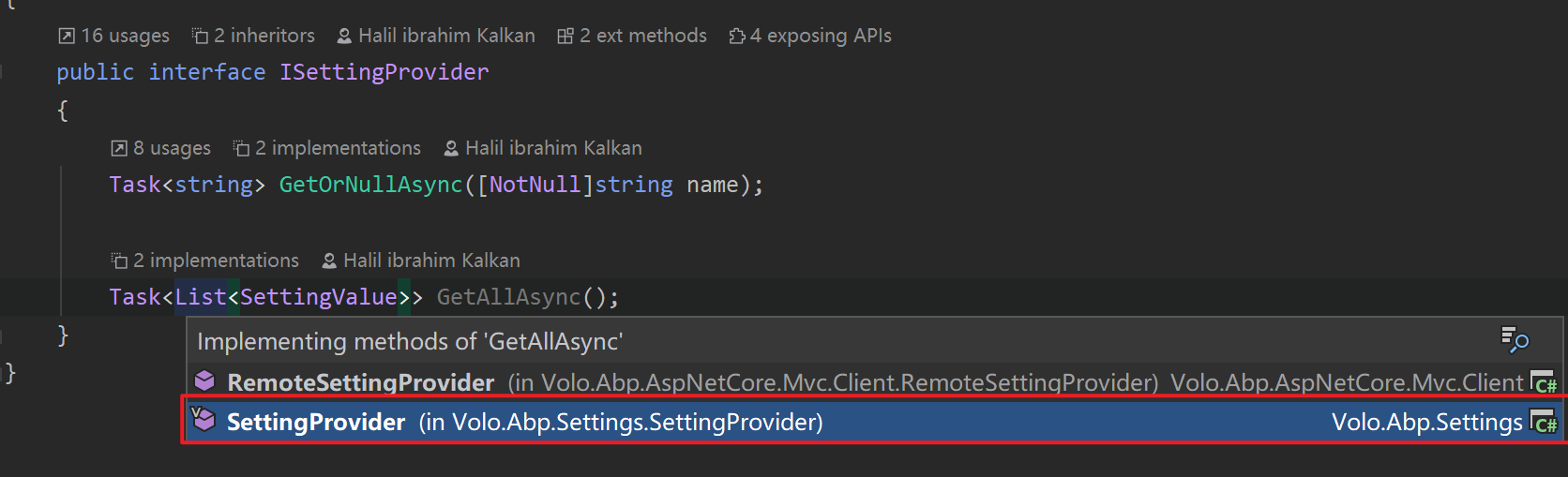
Task: Click the inheritors icon beside '2 inheritors'
Action: coord(200,36)
